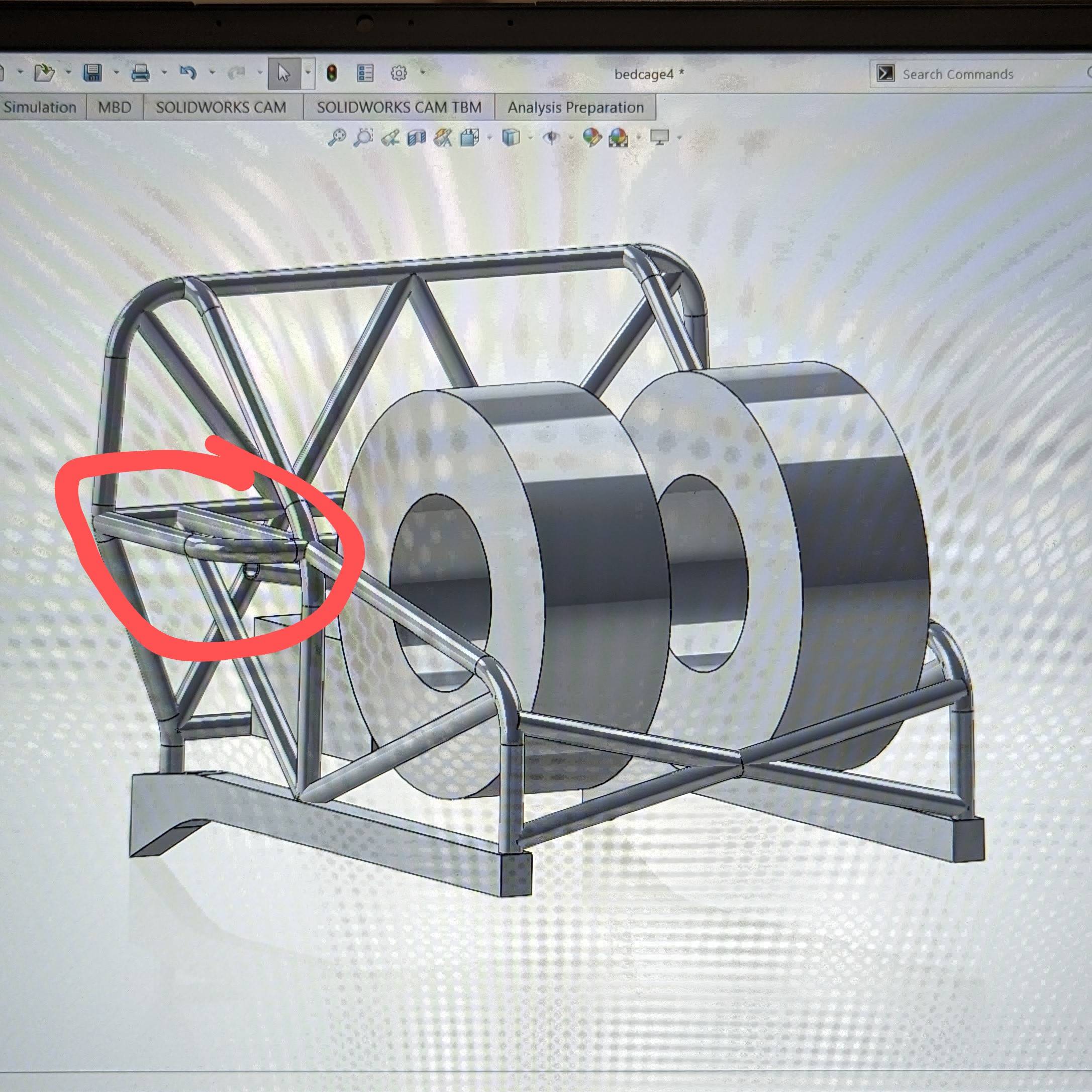Click the View Settings monitor icon
This screenshot has height=1092, width=1092.
[660, 137]
